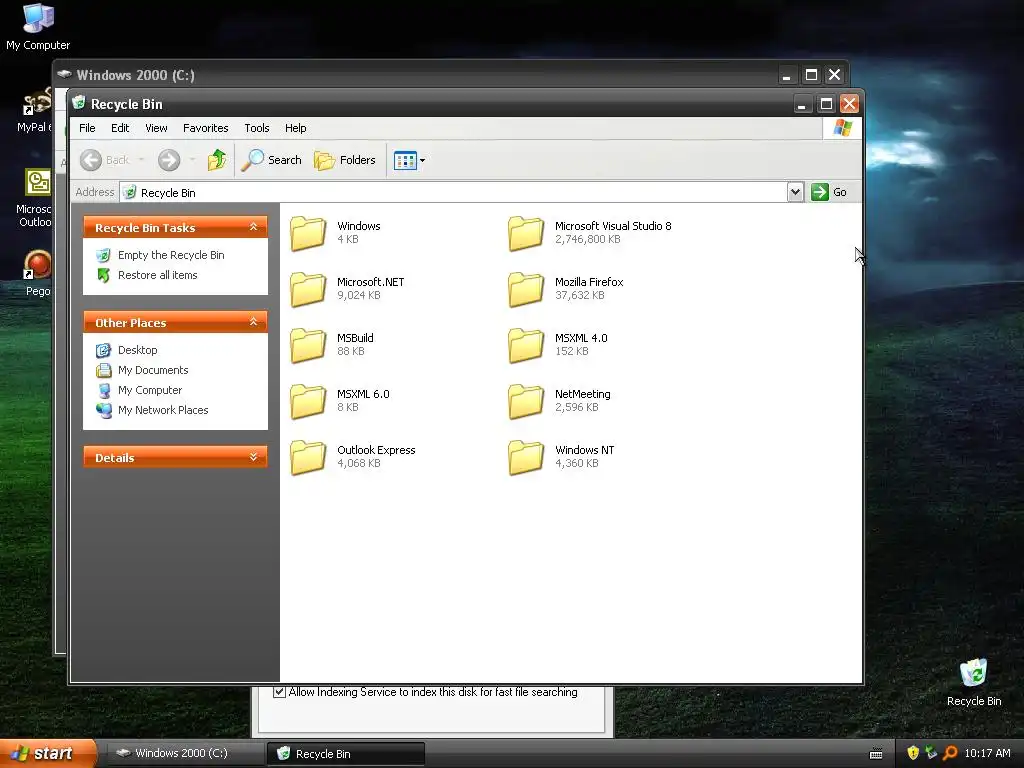Click the Forward arrow toolbar button

pyautogui.click(x=169, y=160)
